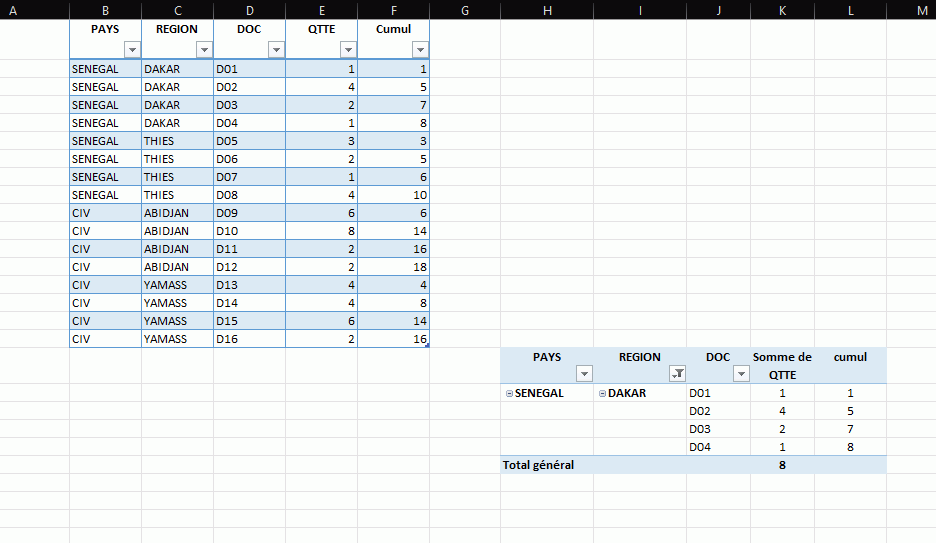Select the Cumul value 18 in row D12

click(393, 267)
